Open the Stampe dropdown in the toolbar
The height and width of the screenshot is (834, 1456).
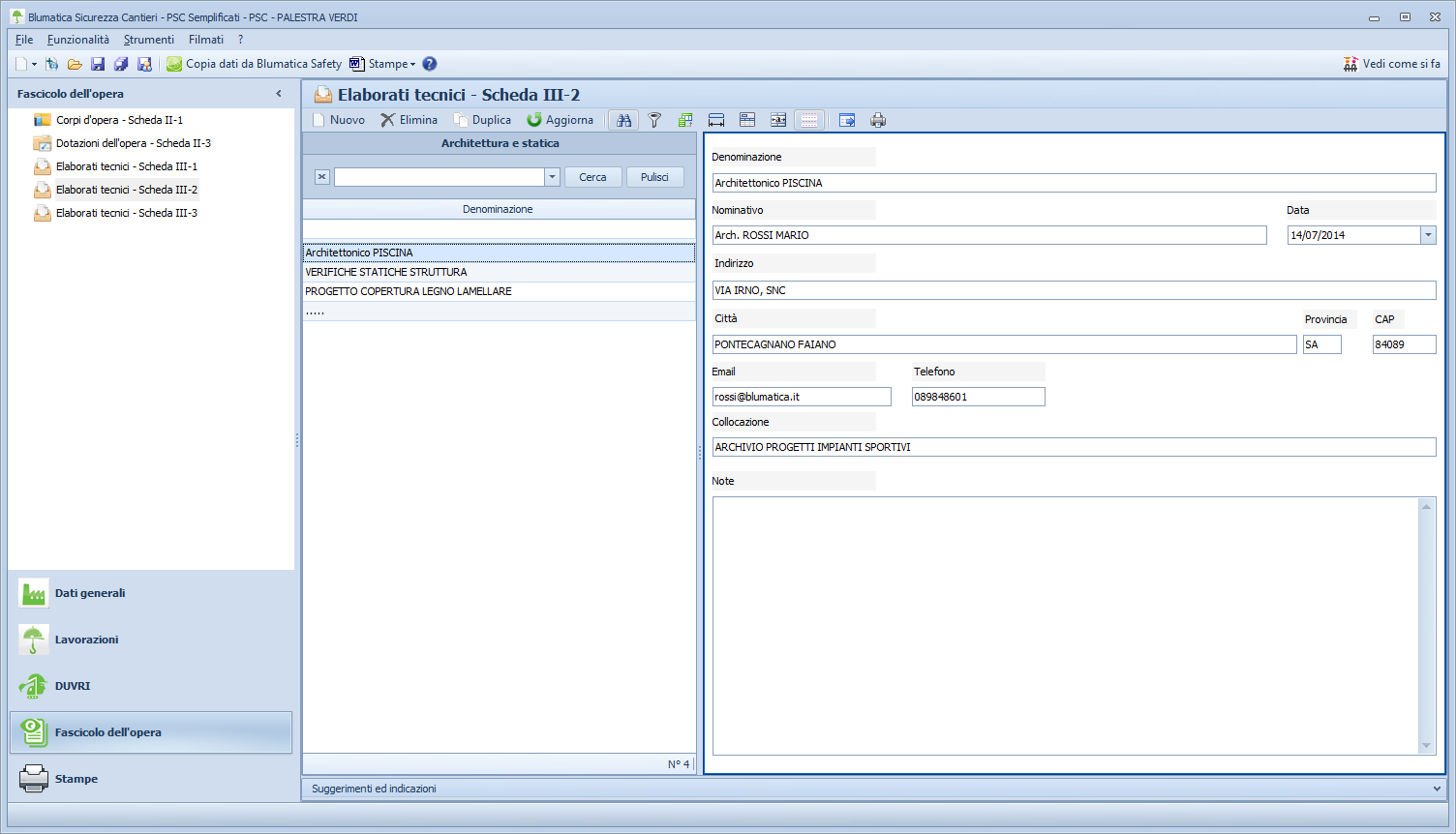pos(382,64)
